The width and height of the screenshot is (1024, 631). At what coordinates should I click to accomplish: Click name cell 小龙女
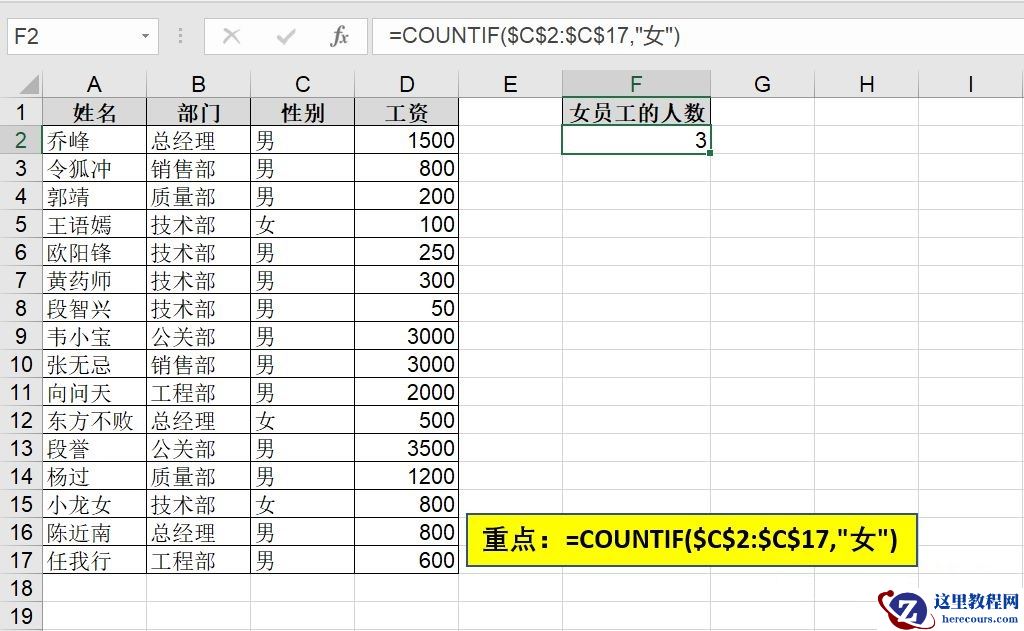pos(94,504)
